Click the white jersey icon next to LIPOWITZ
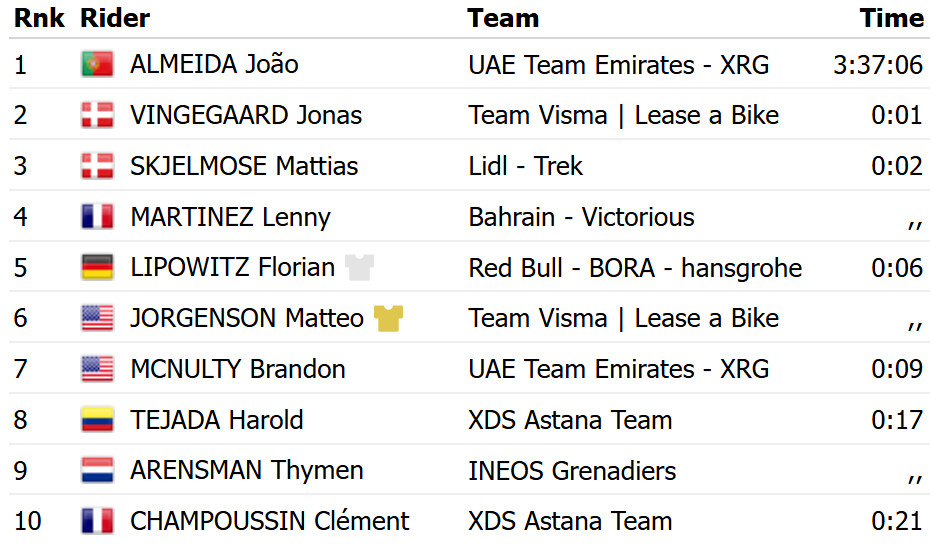The height and width of the screenshot is (544, 933). pyautogui.click(x=359, y=267)
